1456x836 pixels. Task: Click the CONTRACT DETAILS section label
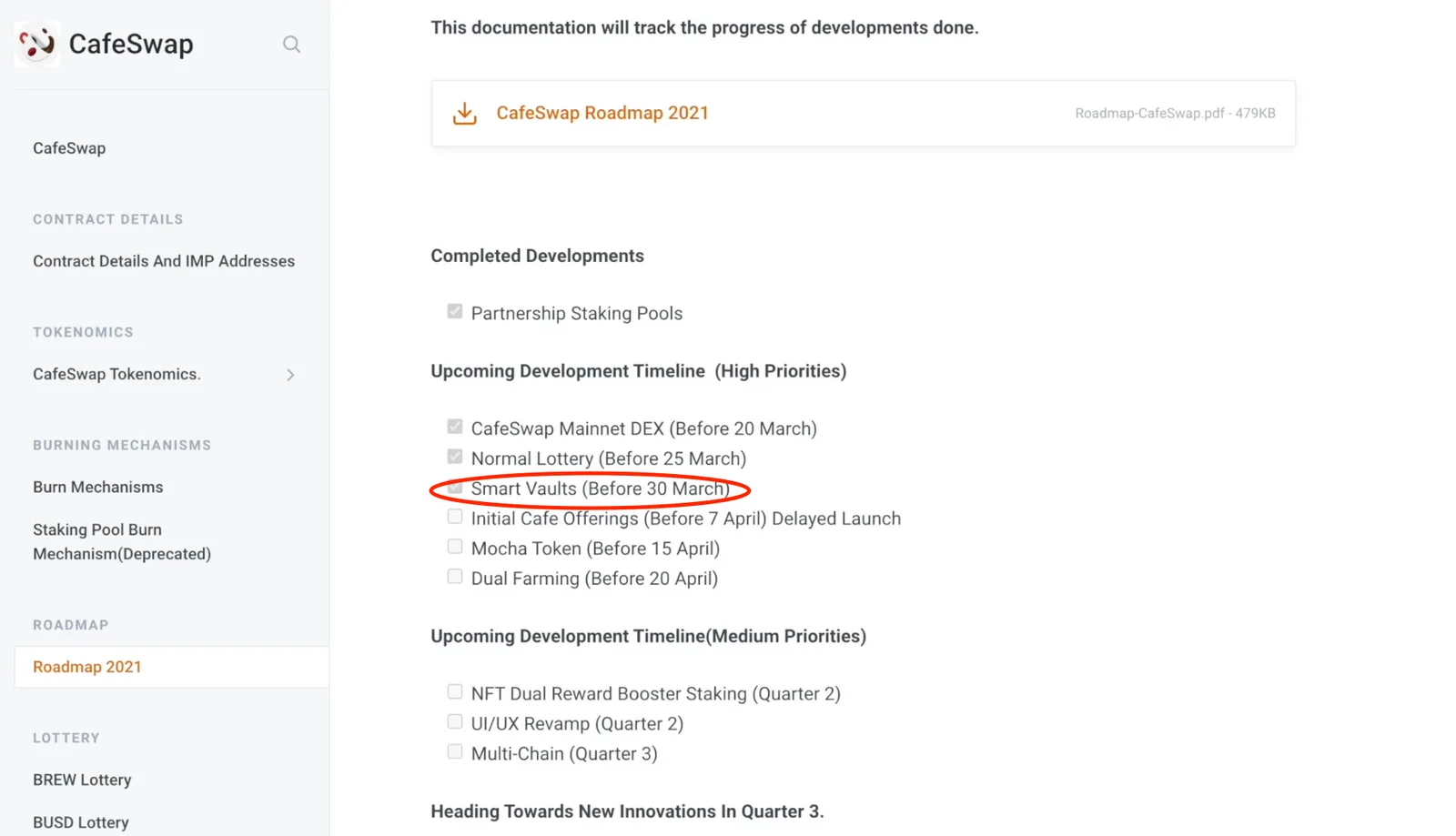pos(108,219)
